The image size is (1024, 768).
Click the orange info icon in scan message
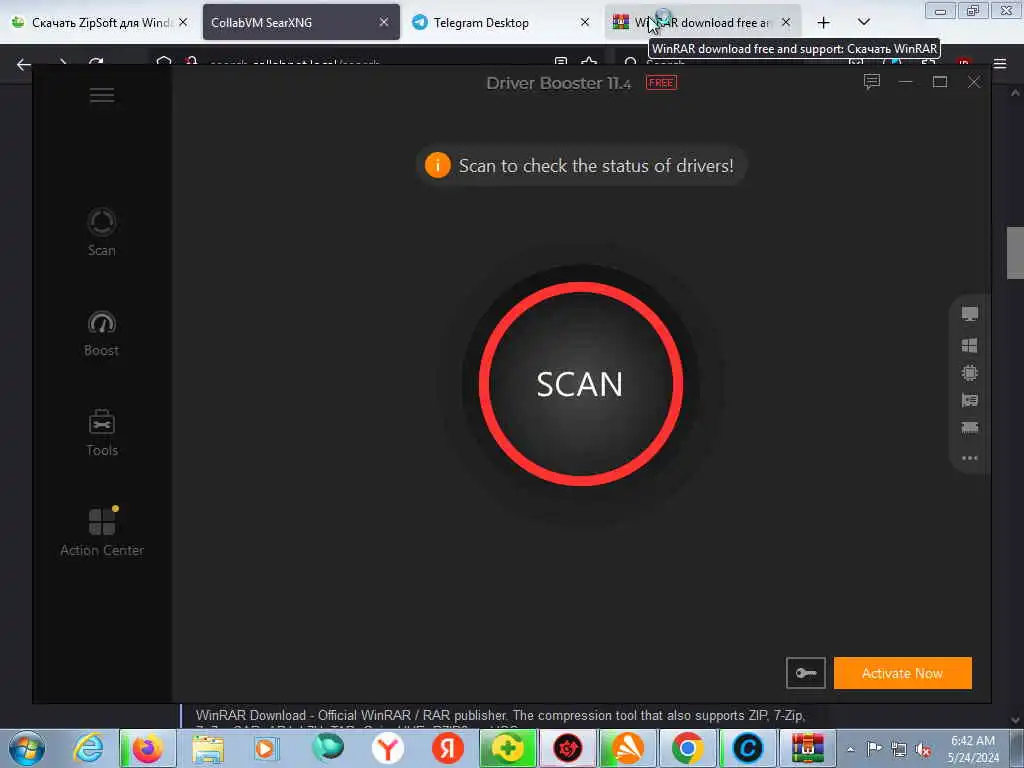(x=438, y=165)
